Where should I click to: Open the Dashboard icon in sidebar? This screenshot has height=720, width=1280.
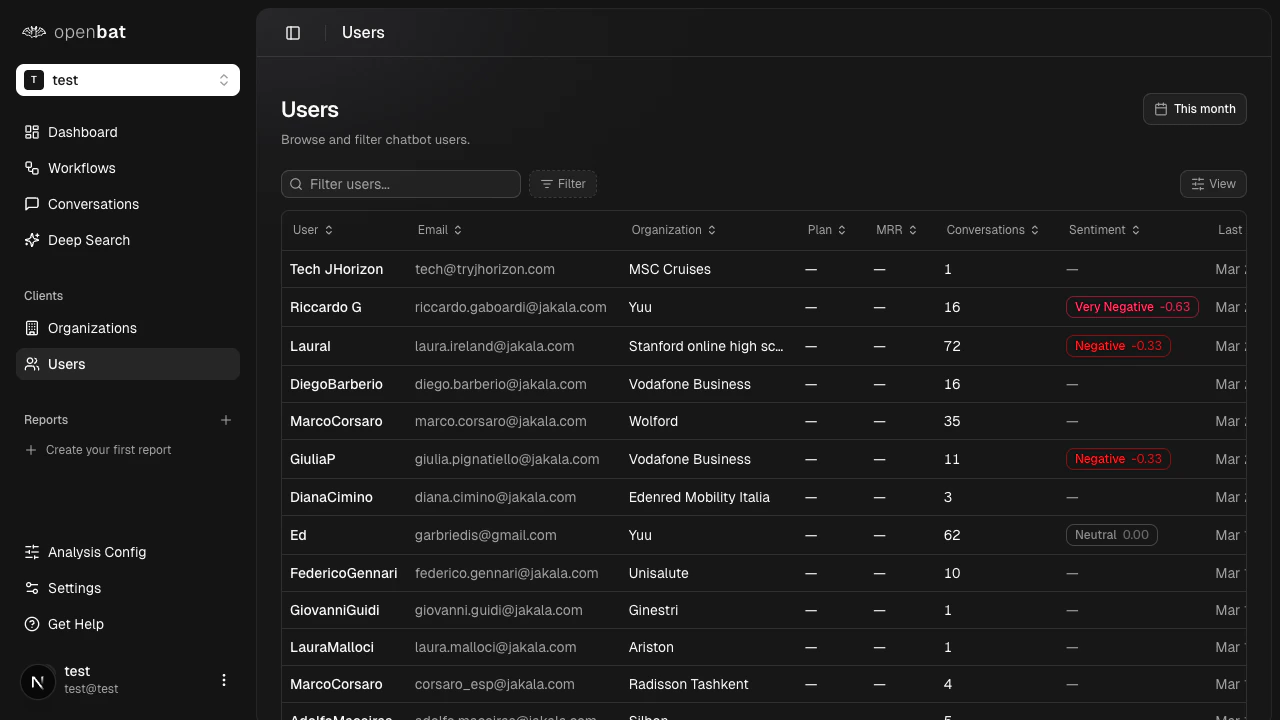click(32, 132)
